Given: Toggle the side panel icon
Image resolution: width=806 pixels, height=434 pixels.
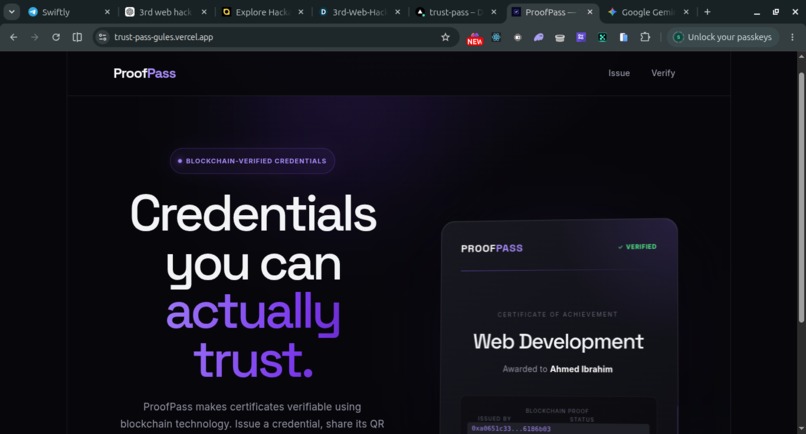Looking at the screenshot, I should point(77,37).
